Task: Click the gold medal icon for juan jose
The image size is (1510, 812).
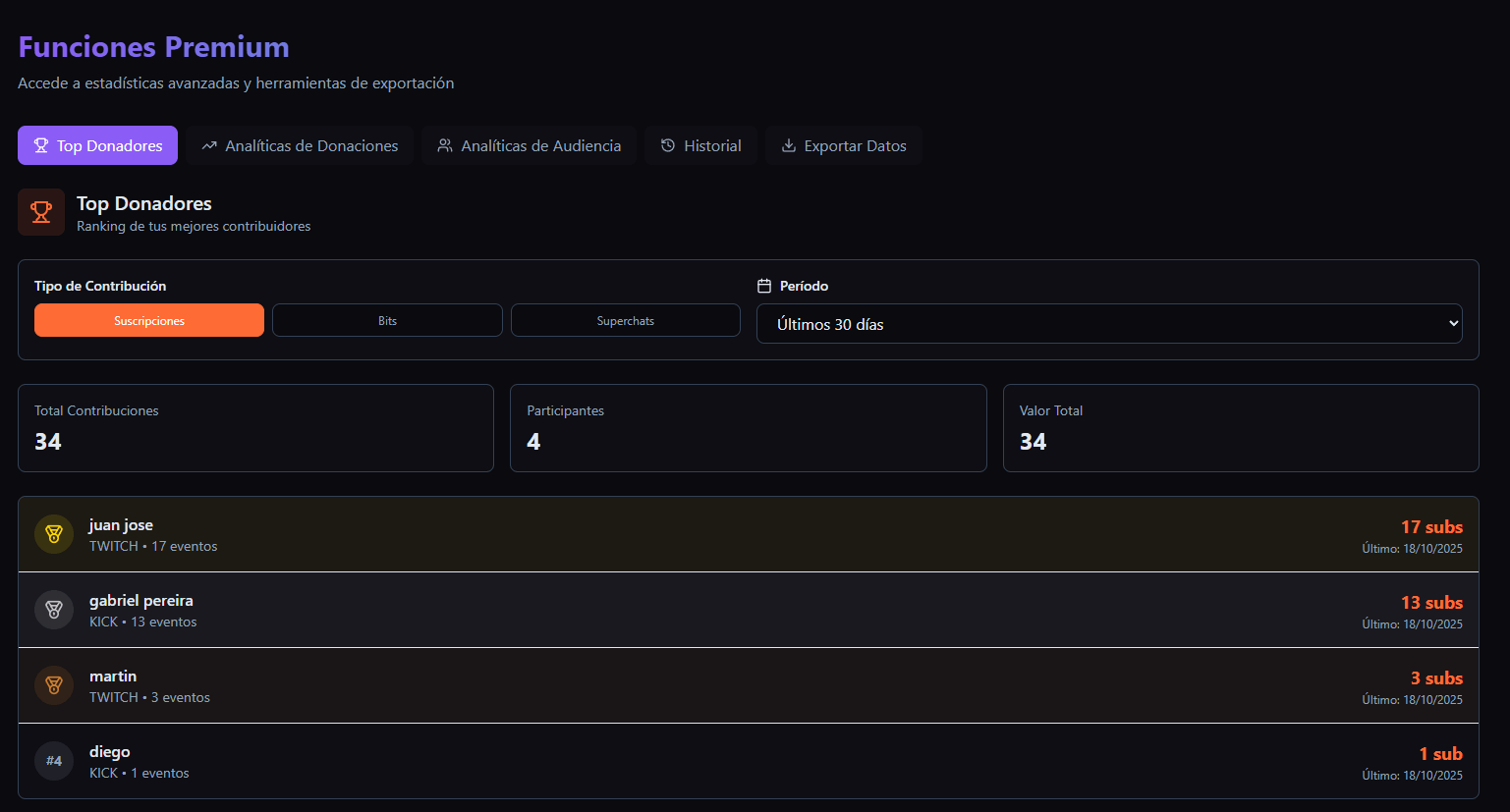Action: (x=54, y=534)
